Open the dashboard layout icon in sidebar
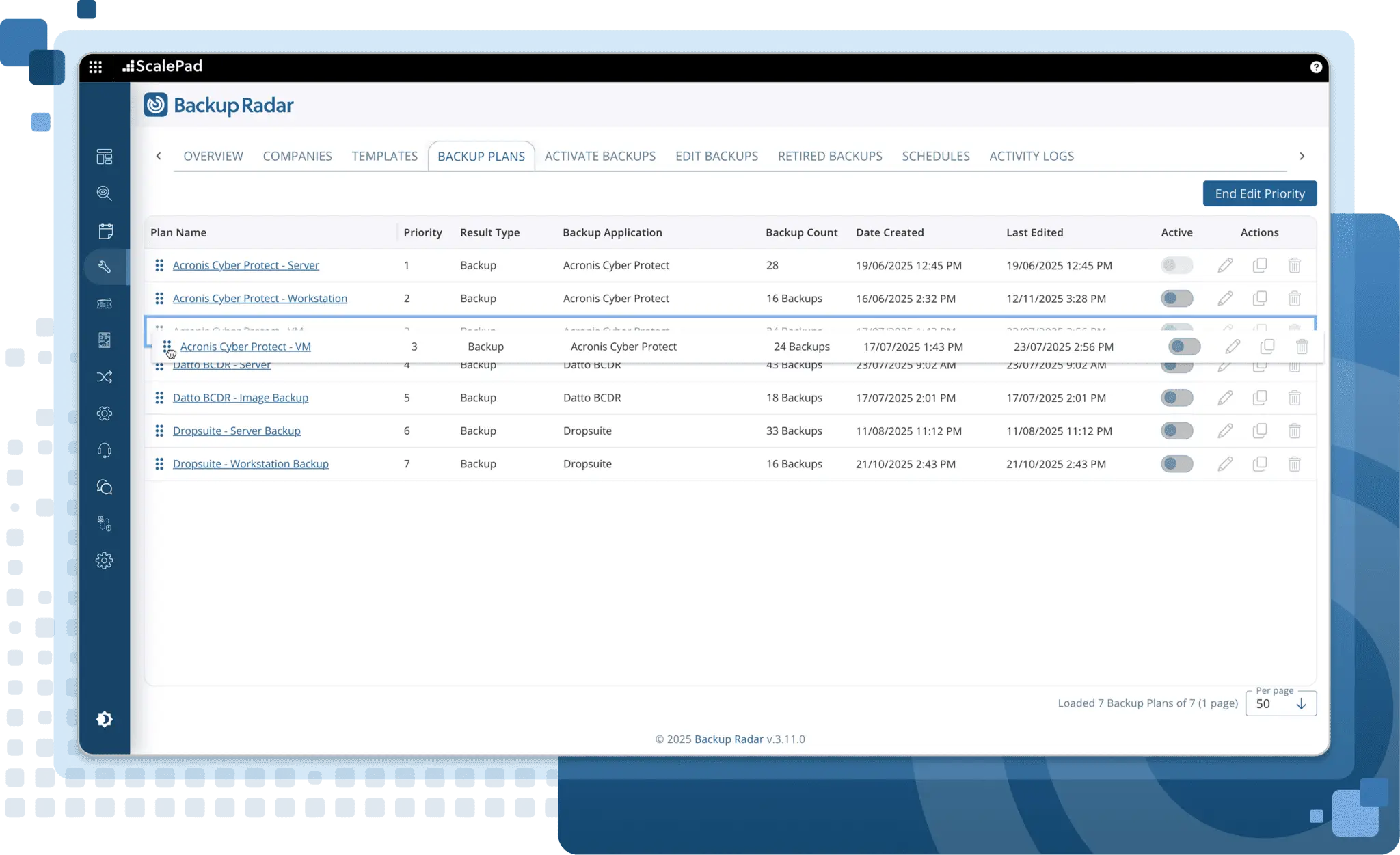1400x855 pixels. (105, 157)
